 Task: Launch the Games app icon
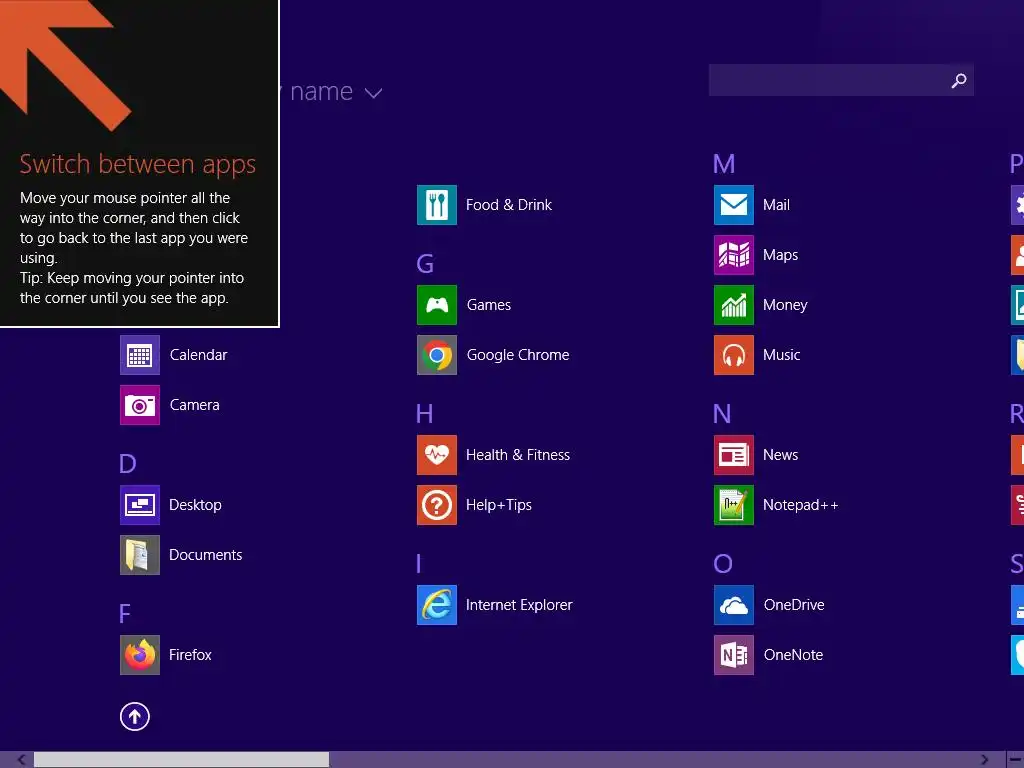coord(437,305)
